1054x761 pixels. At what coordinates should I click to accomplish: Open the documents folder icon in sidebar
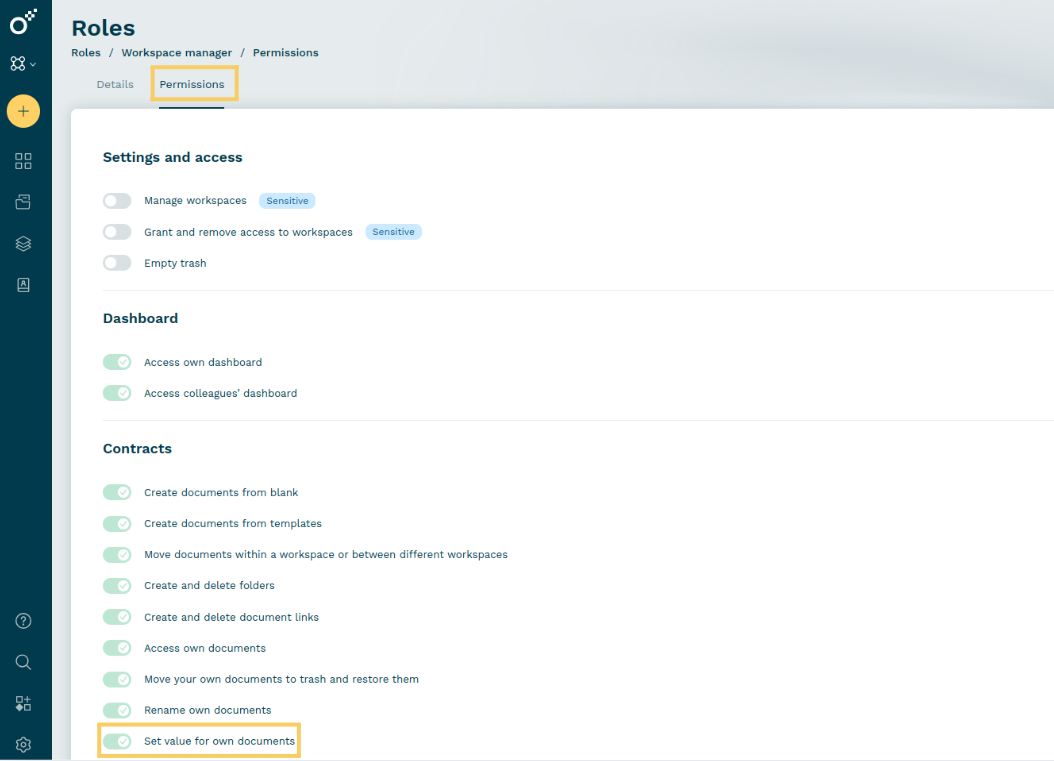pyautogui.click(x=24, y=202)
